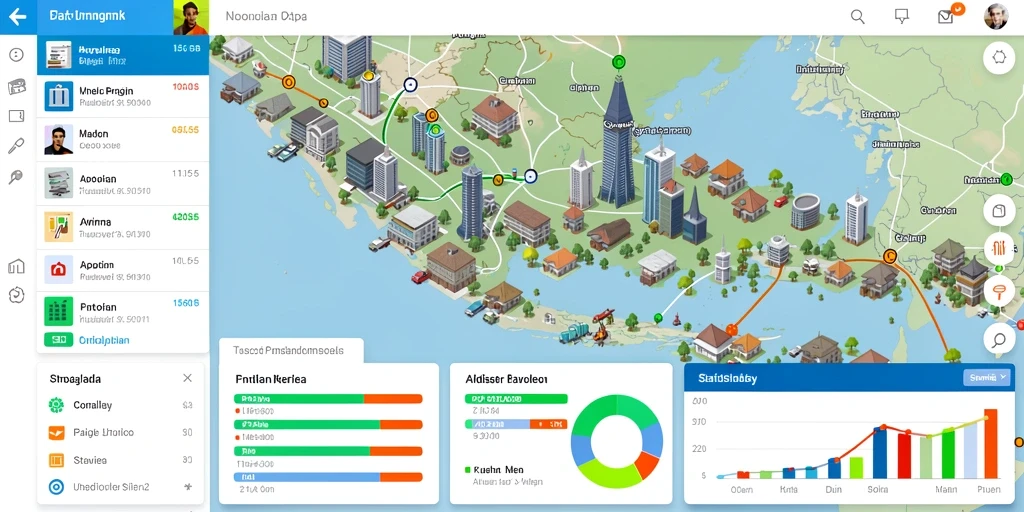Screen dimensions: 1024x512
Task: Open the search magnifier in top bar
Action: tap(857, 17)
